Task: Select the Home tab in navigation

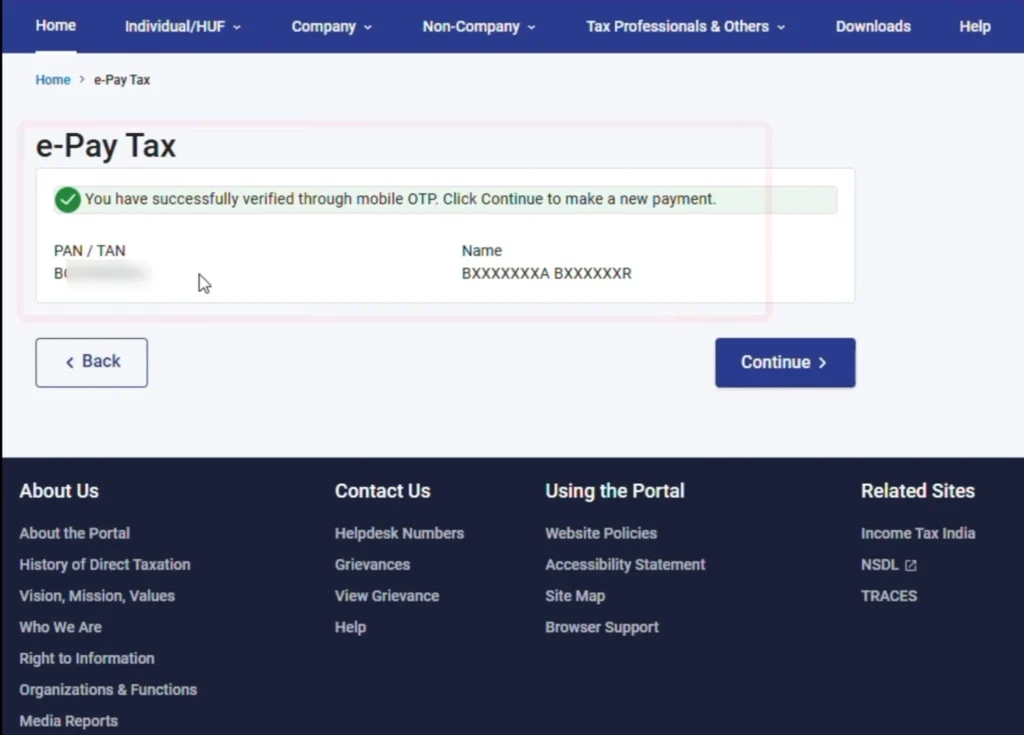Action: [56, 26]
